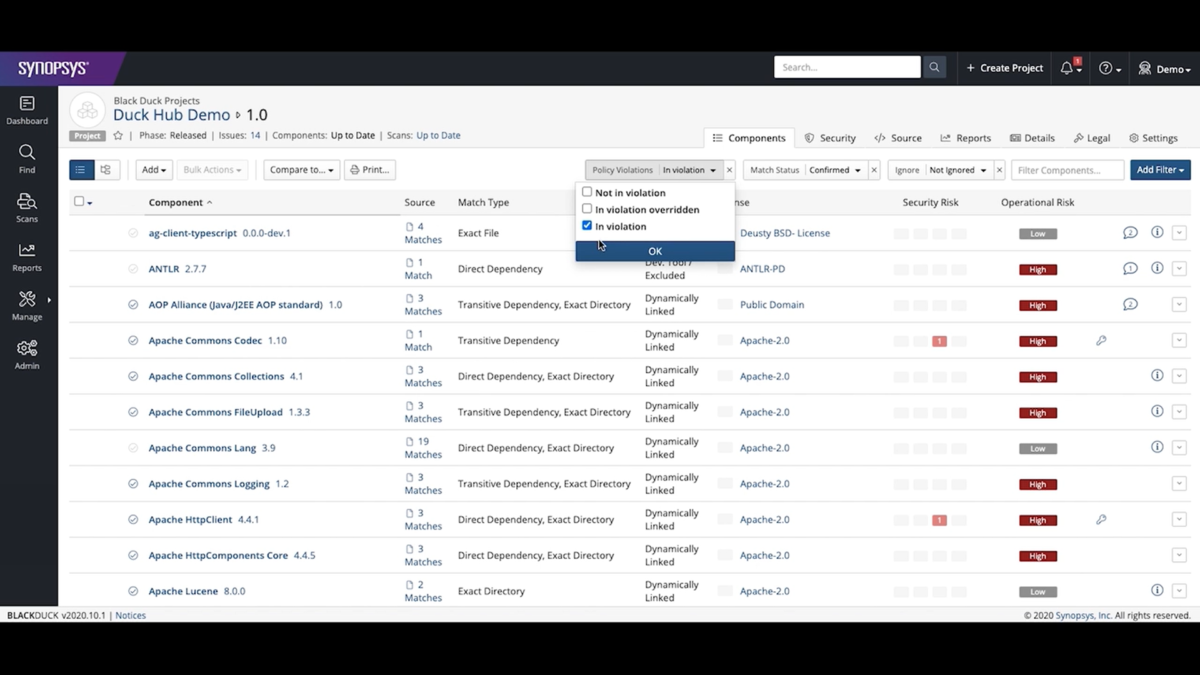Show info for Apache Lucene

1157,591
